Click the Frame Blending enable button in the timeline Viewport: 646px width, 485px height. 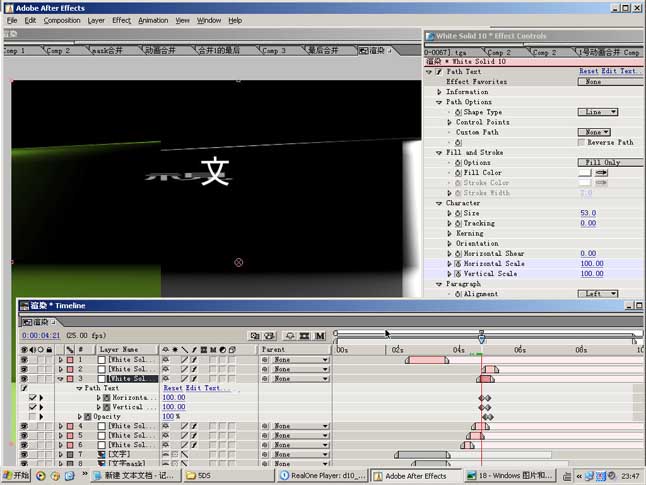tap(305, 336)
